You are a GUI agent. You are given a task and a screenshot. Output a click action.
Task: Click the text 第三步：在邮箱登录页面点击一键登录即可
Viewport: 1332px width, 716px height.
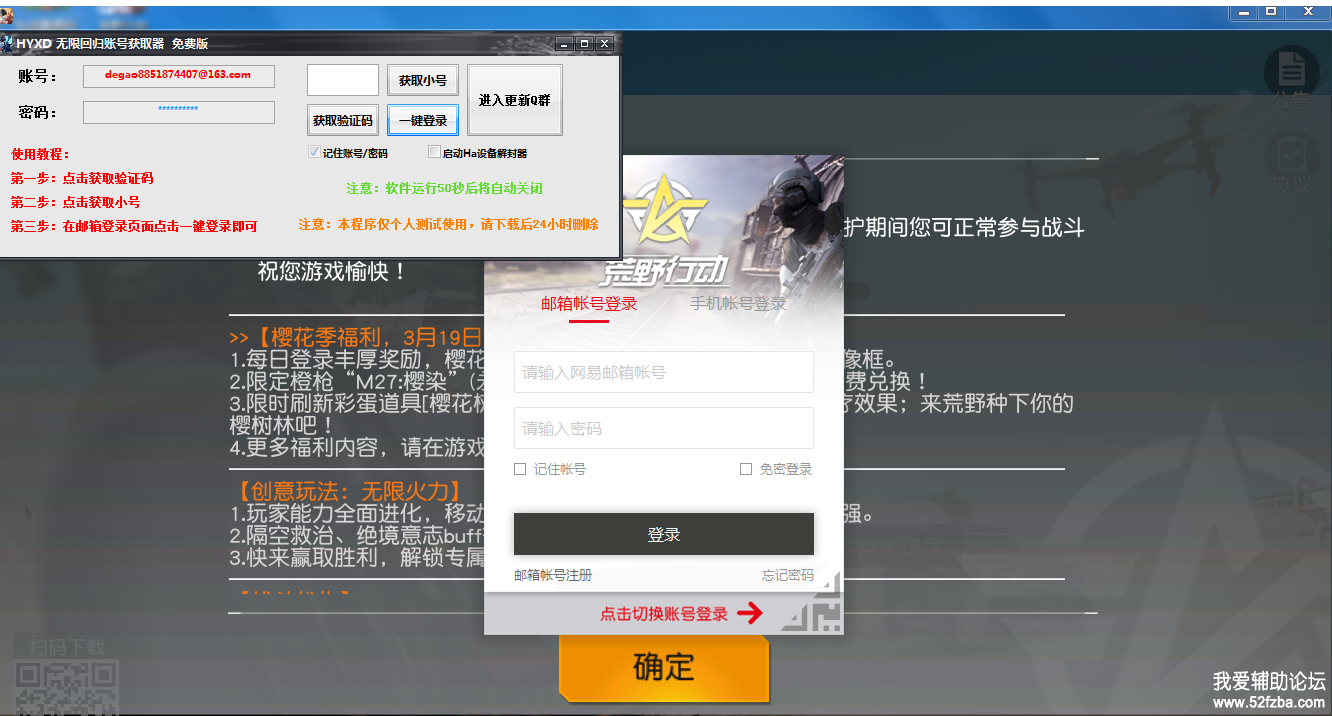(134, 226)
